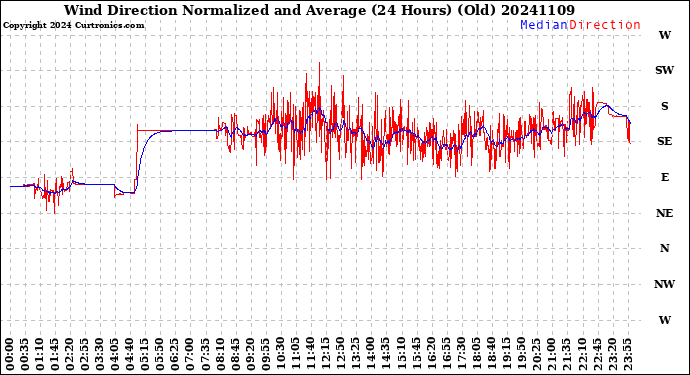
Task: Click the 'S' direction axis label
Action: point(664,106)
